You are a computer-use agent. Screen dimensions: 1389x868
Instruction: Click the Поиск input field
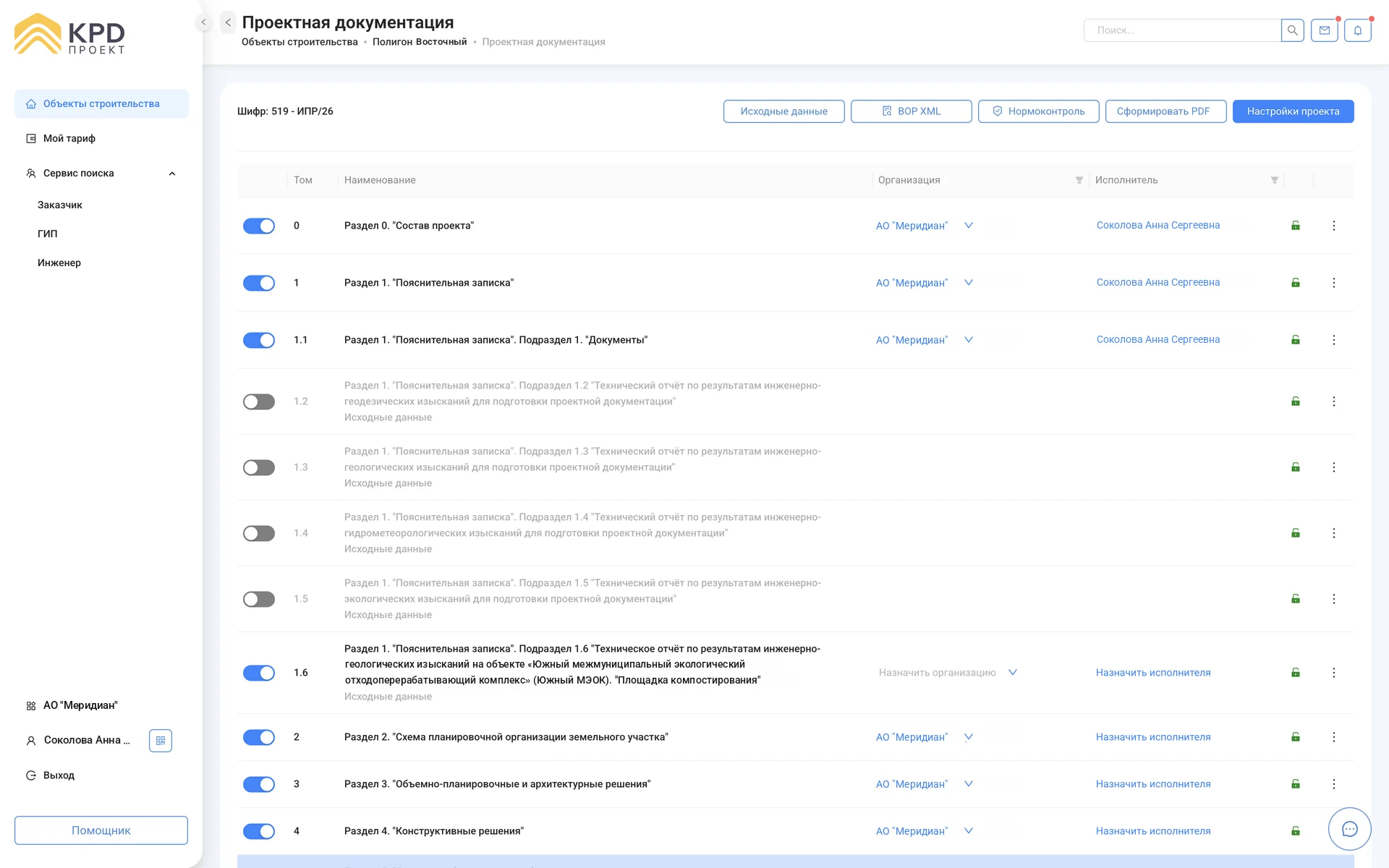(1182, 30)
